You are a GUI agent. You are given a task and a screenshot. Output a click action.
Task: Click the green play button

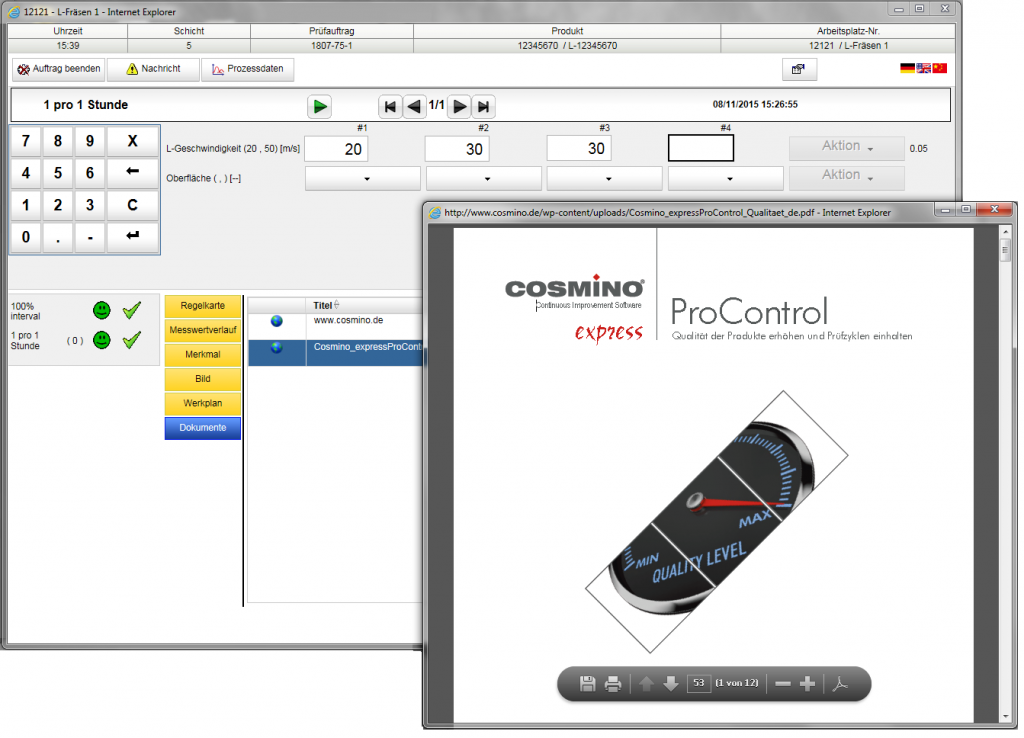coord(319,106)
